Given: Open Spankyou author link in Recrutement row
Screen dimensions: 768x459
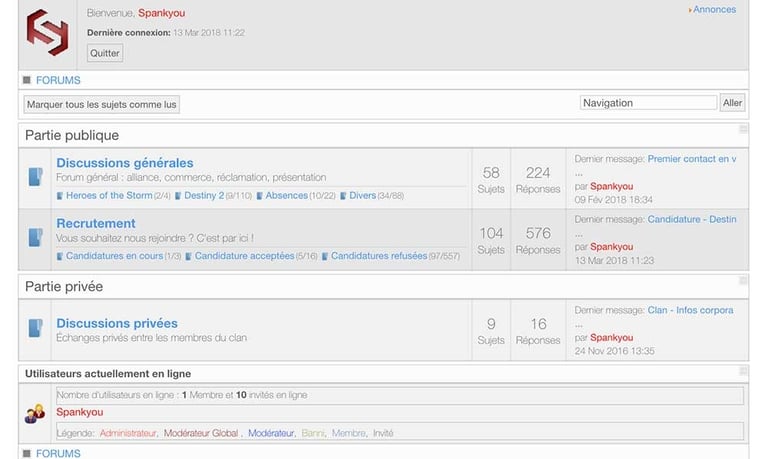Looking at the screenshot, I should (612, 247).
